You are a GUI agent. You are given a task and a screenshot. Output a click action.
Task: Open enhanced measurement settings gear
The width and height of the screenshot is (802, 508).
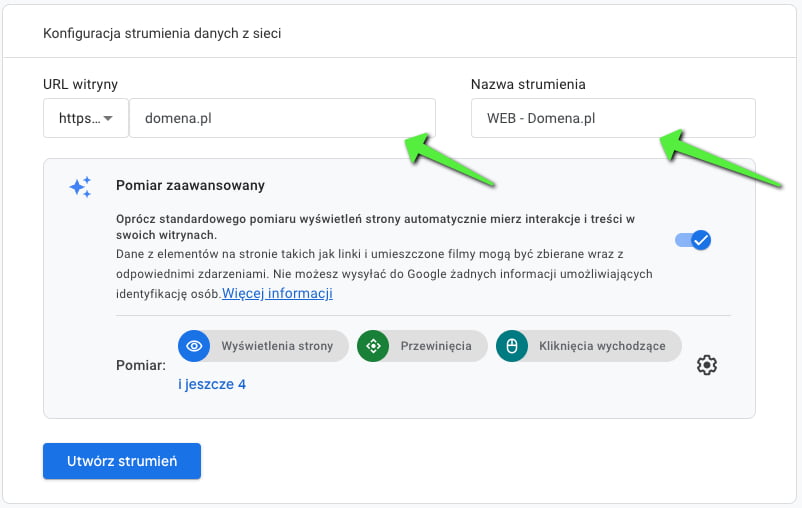(706, 365)
